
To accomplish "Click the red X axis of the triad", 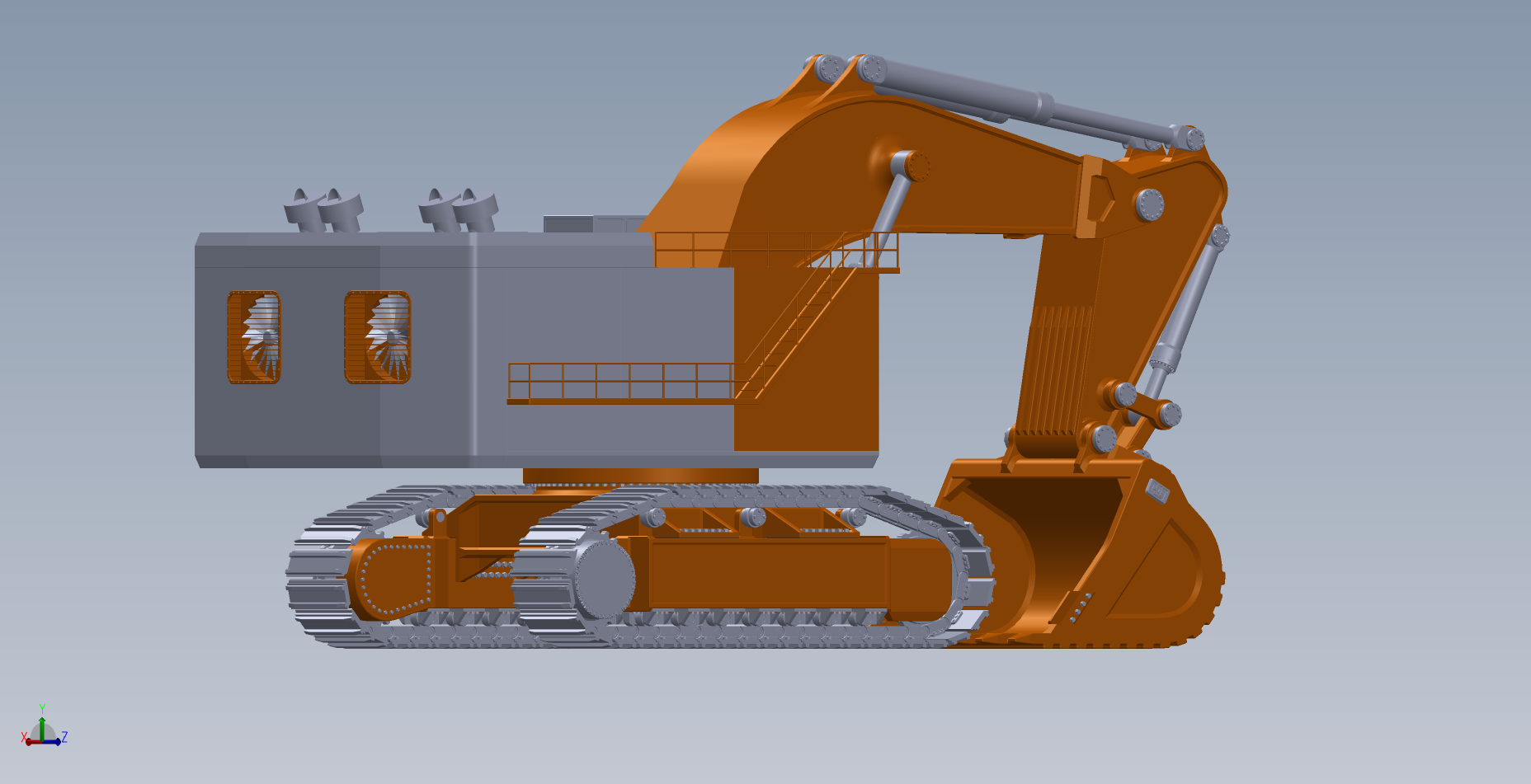I will [29, 741].
